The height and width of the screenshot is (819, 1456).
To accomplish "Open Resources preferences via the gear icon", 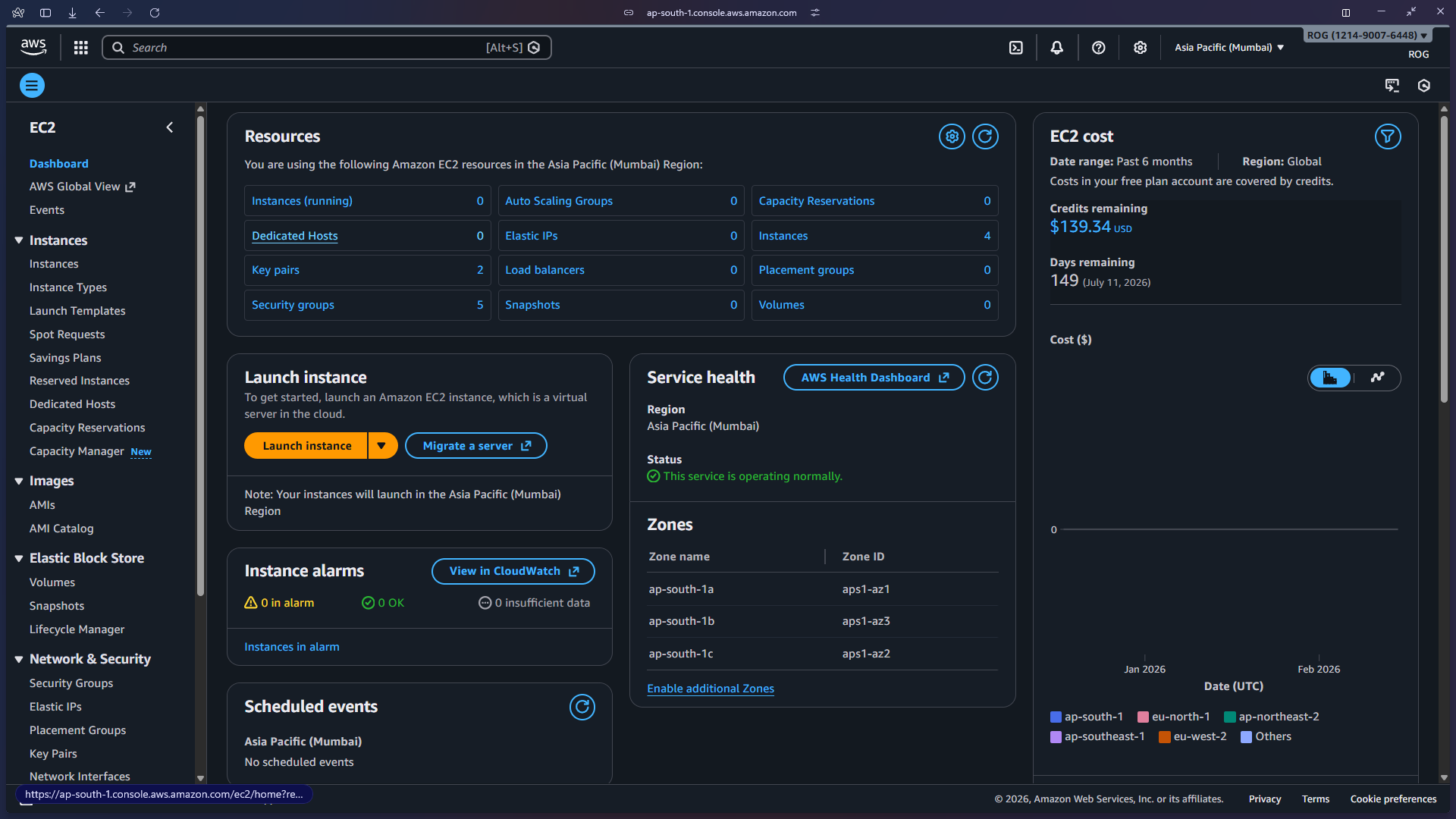I will click(x=952, y=136).
